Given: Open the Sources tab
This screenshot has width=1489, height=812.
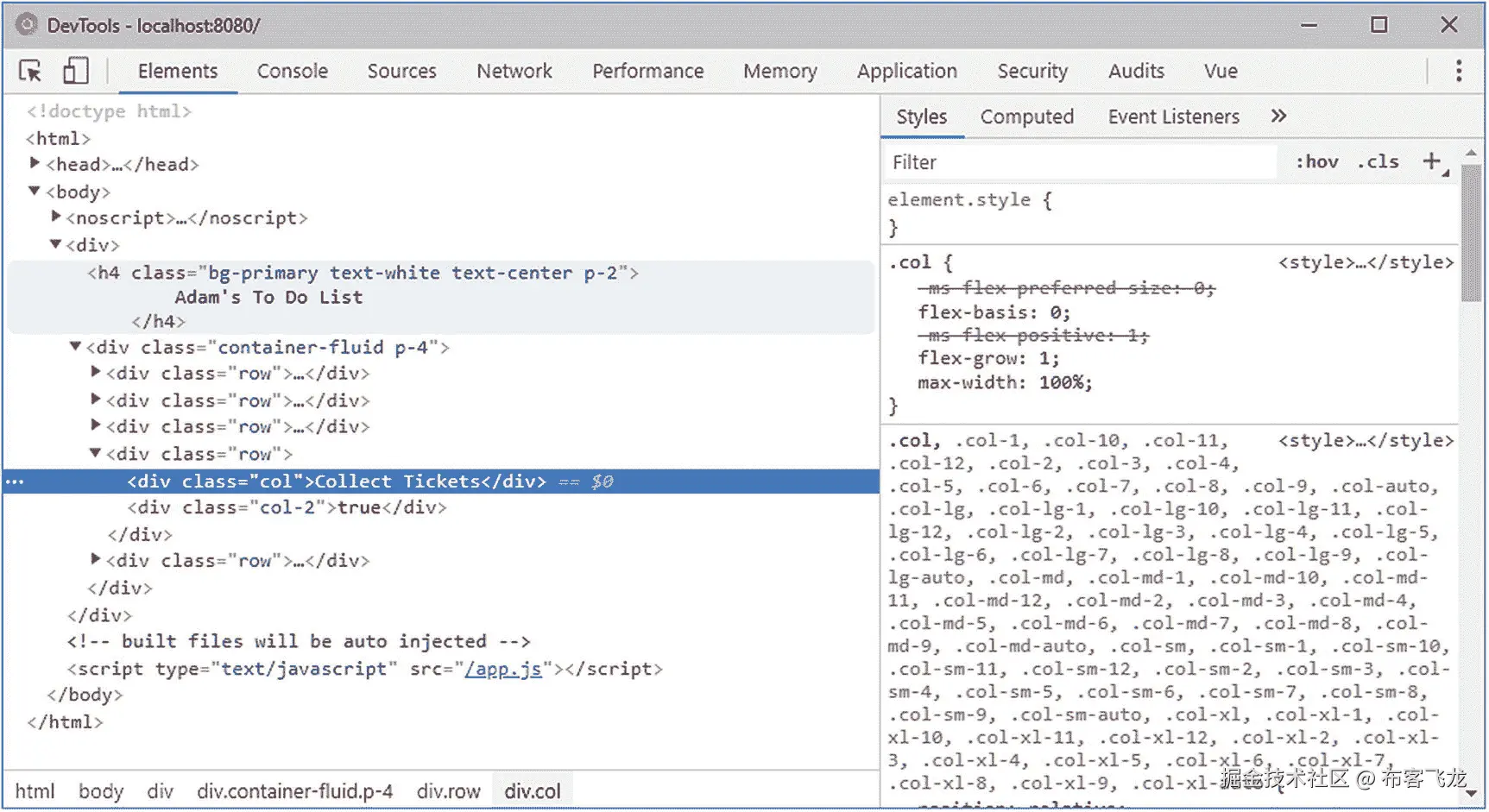Looking at the screenshot, I should point(402,71).
